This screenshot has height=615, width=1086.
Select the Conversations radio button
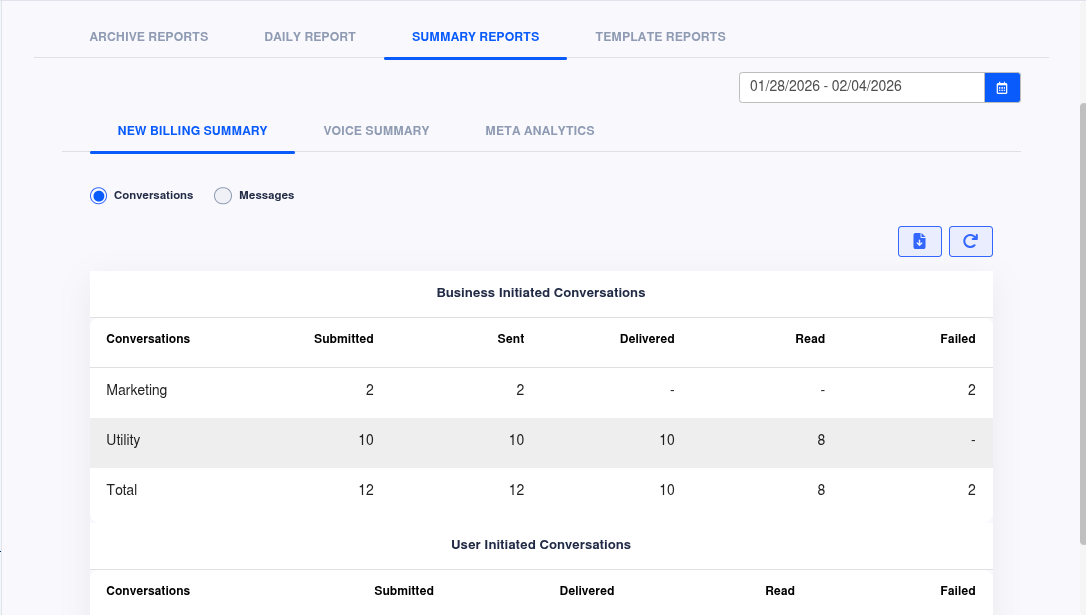98,196
